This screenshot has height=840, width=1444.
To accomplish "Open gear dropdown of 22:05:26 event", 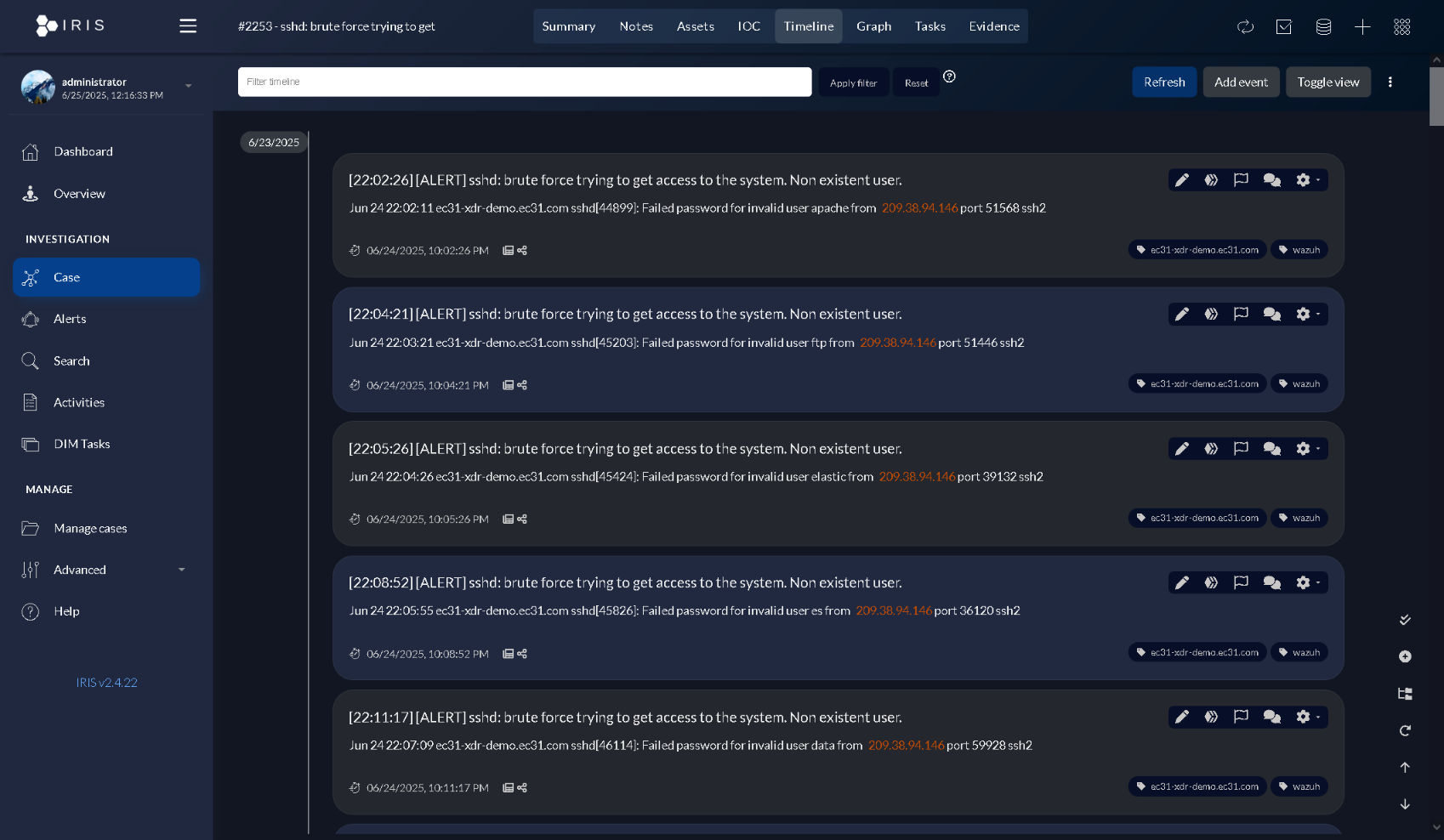I will coord(1307,449).
